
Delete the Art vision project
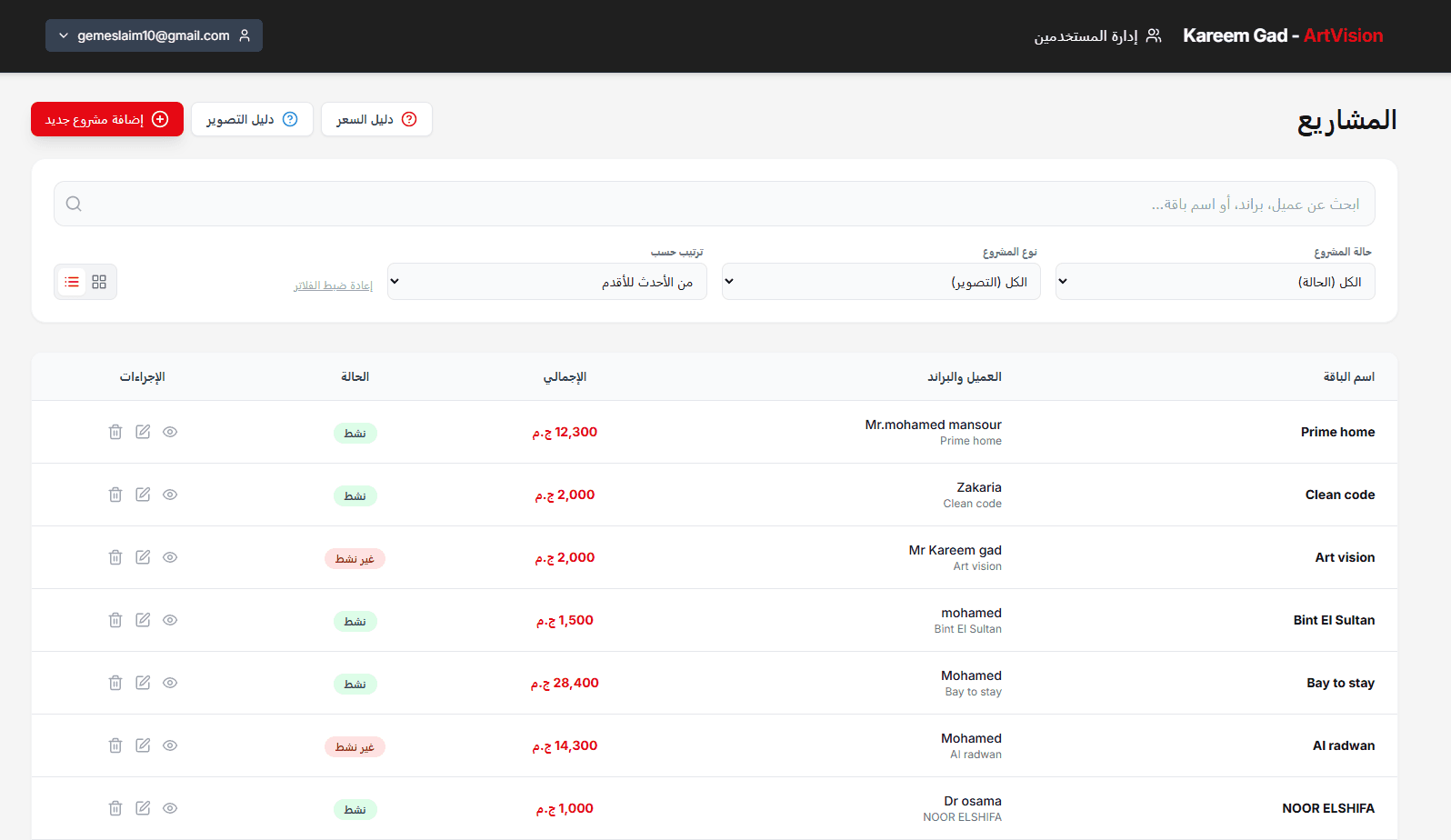pos(115,557)
